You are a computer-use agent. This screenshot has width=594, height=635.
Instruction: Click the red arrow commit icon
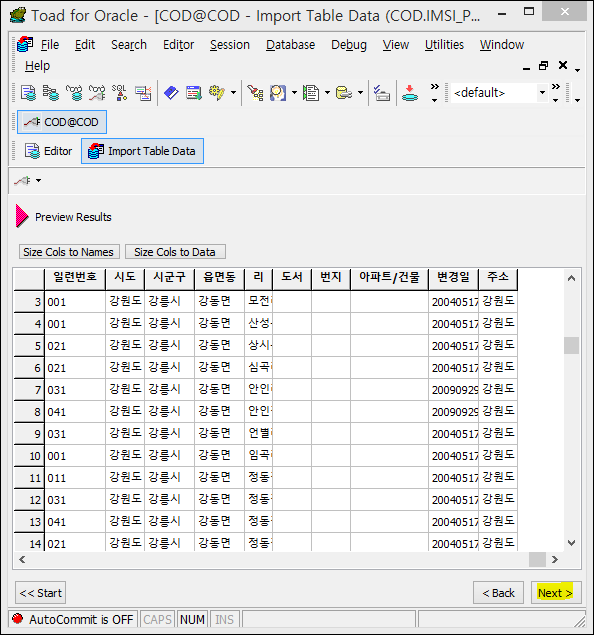point(410,93)
